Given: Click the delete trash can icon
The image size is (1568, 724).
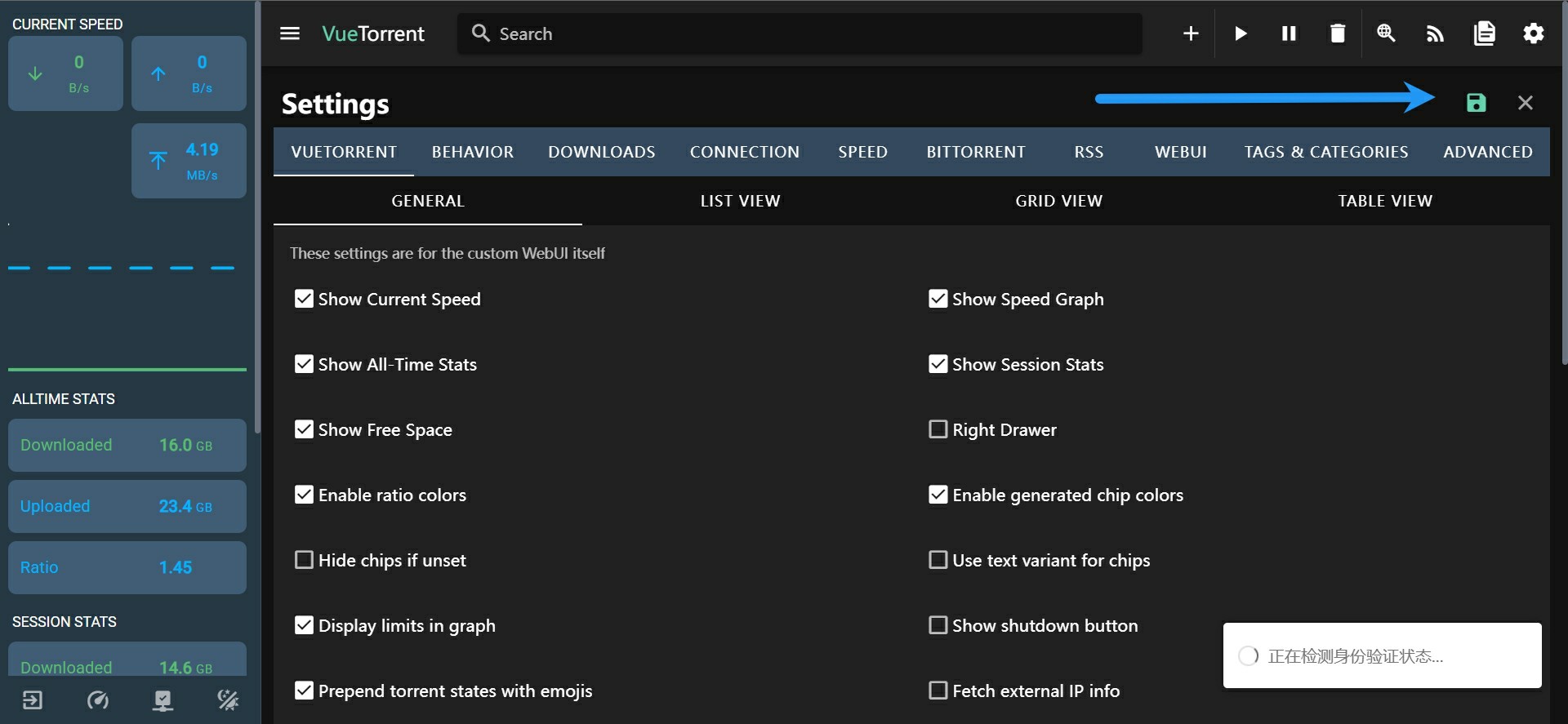Looking at the screenshot, I should click(1337, 33).
